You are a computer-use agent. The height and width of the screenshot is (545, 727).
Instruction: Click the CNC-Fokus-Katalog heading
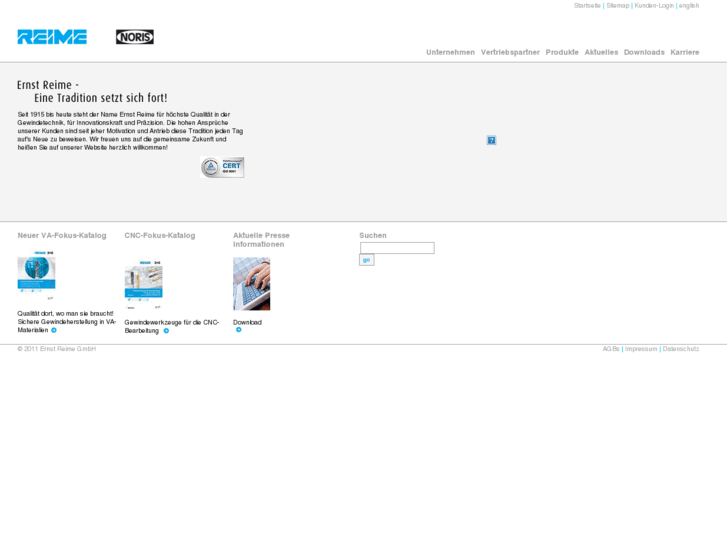159,236
